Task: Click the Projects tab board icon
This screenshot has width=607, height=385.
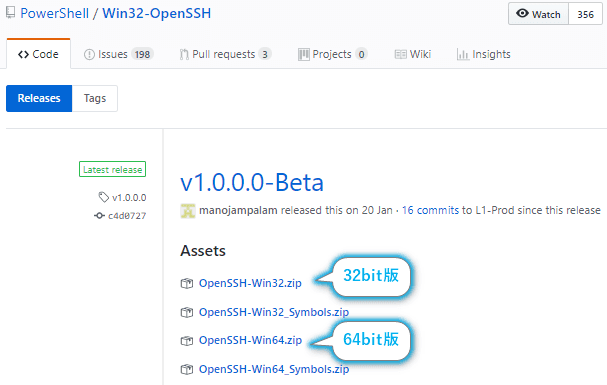Action: click(304, 55)
